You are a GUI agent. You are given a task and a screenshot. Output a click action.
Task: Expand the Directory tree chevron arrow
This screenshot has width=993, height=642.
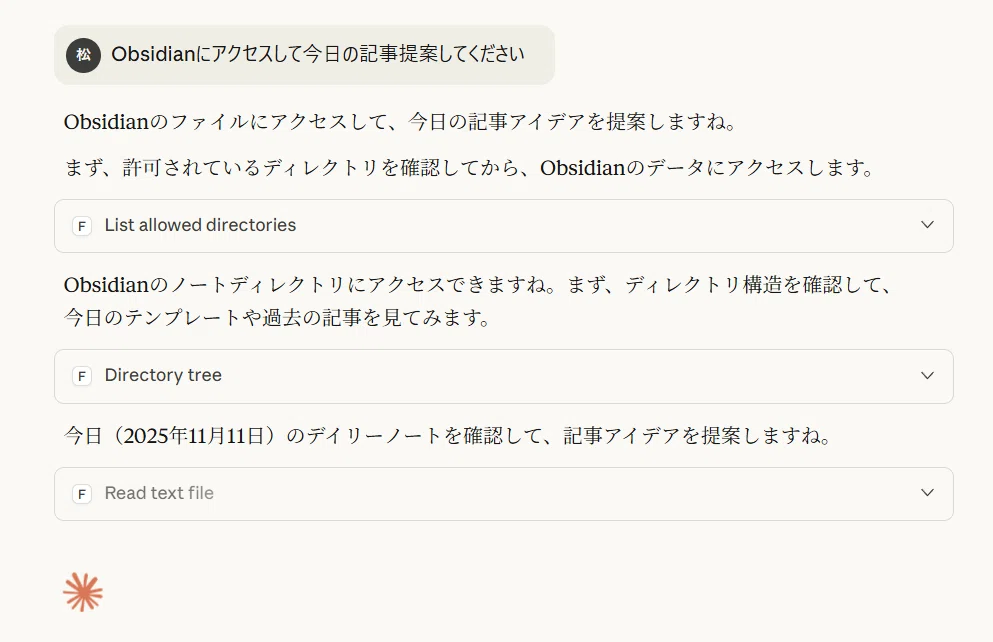tap(927, 375)
